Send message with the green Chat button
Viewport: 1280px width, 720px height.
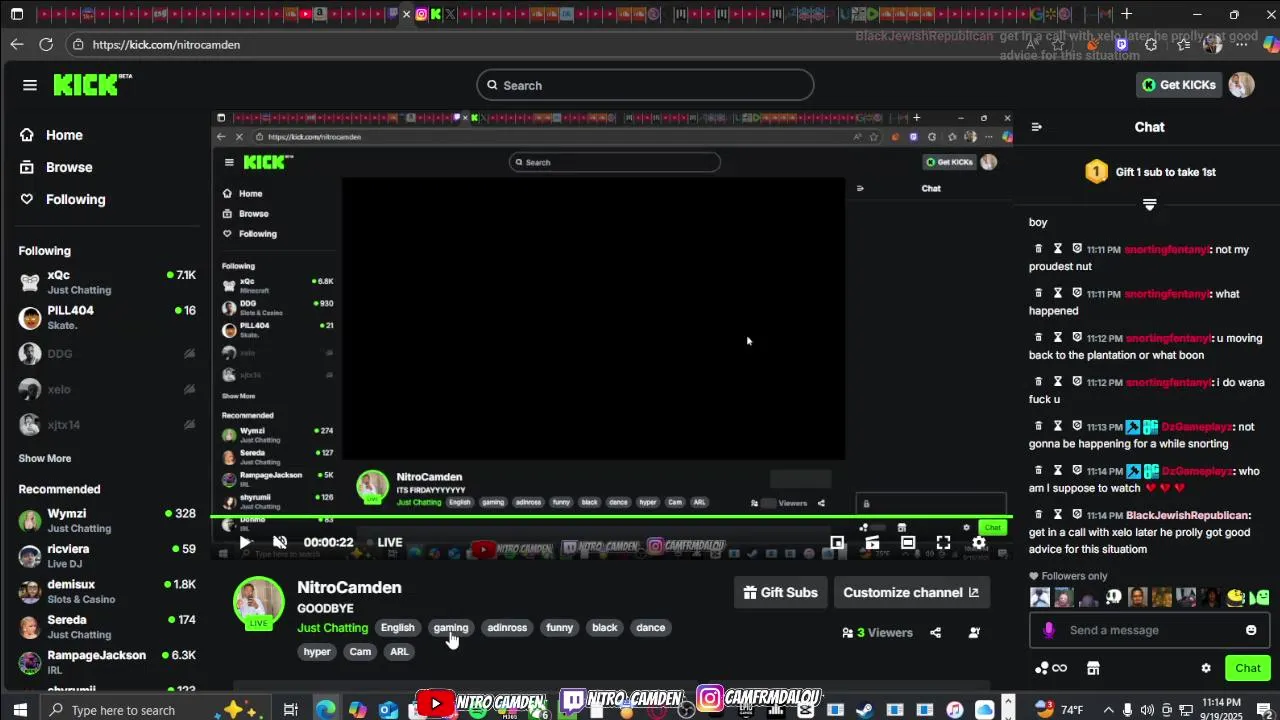pyautogui.click(x=1248, y=668)
